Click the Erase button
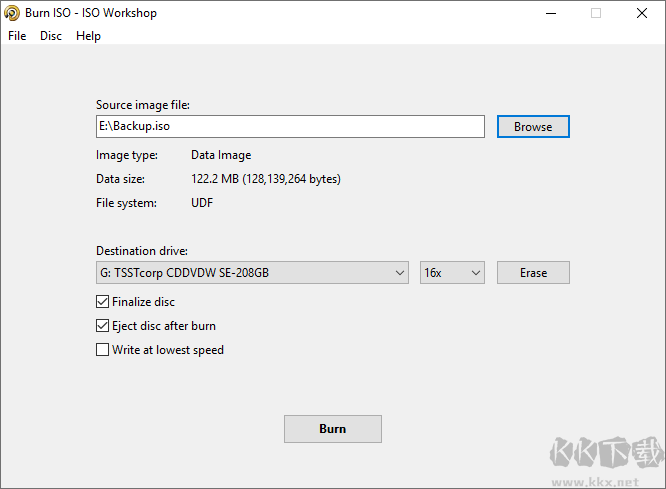The height and width of the screenshot is (489, 666). tap(533, 273)
